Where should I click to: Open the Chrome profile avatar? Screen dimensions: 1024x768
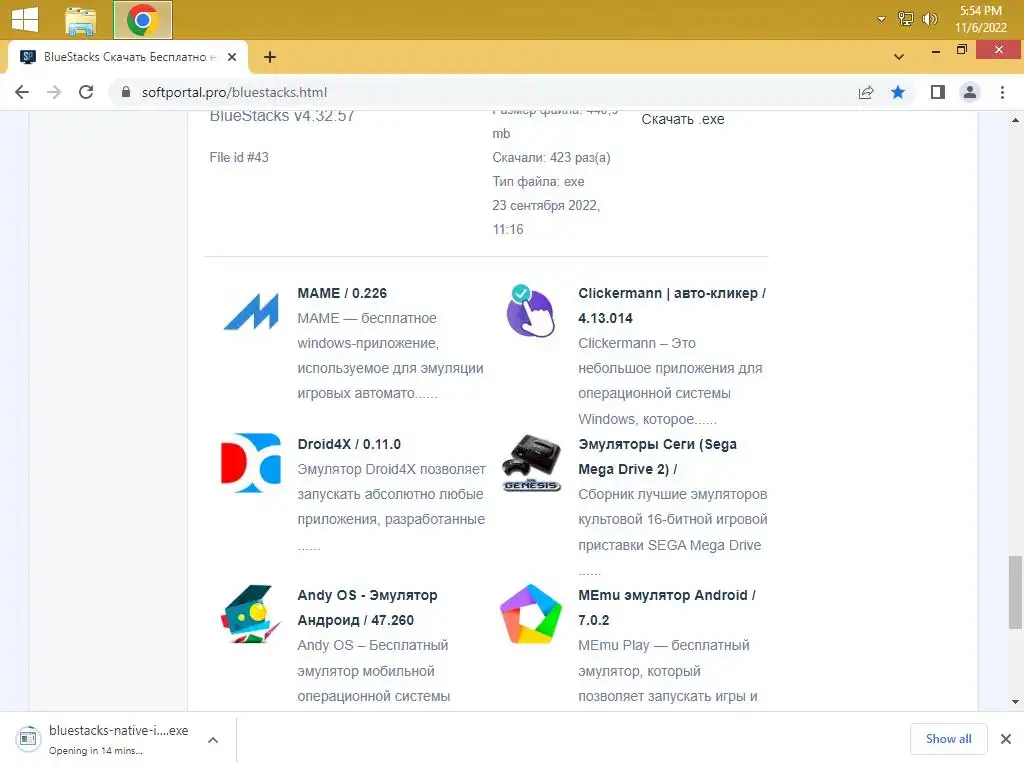pyautogui.click(x=970, y=92)
